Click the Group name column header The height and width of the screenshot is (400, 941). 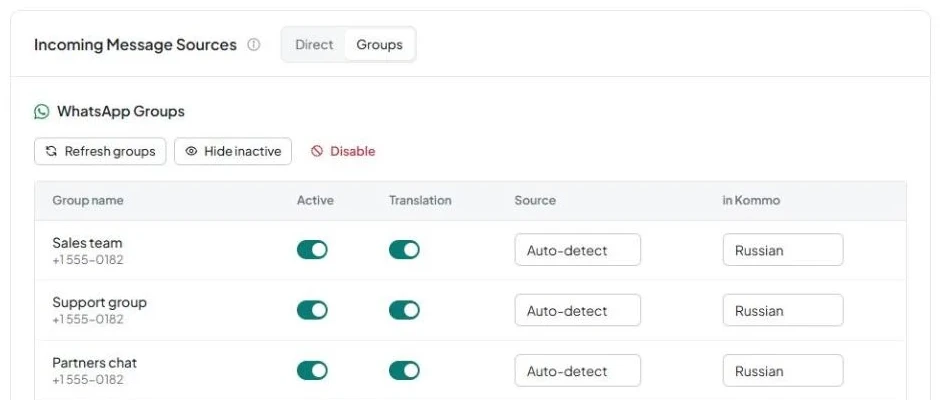coord(88,200)
